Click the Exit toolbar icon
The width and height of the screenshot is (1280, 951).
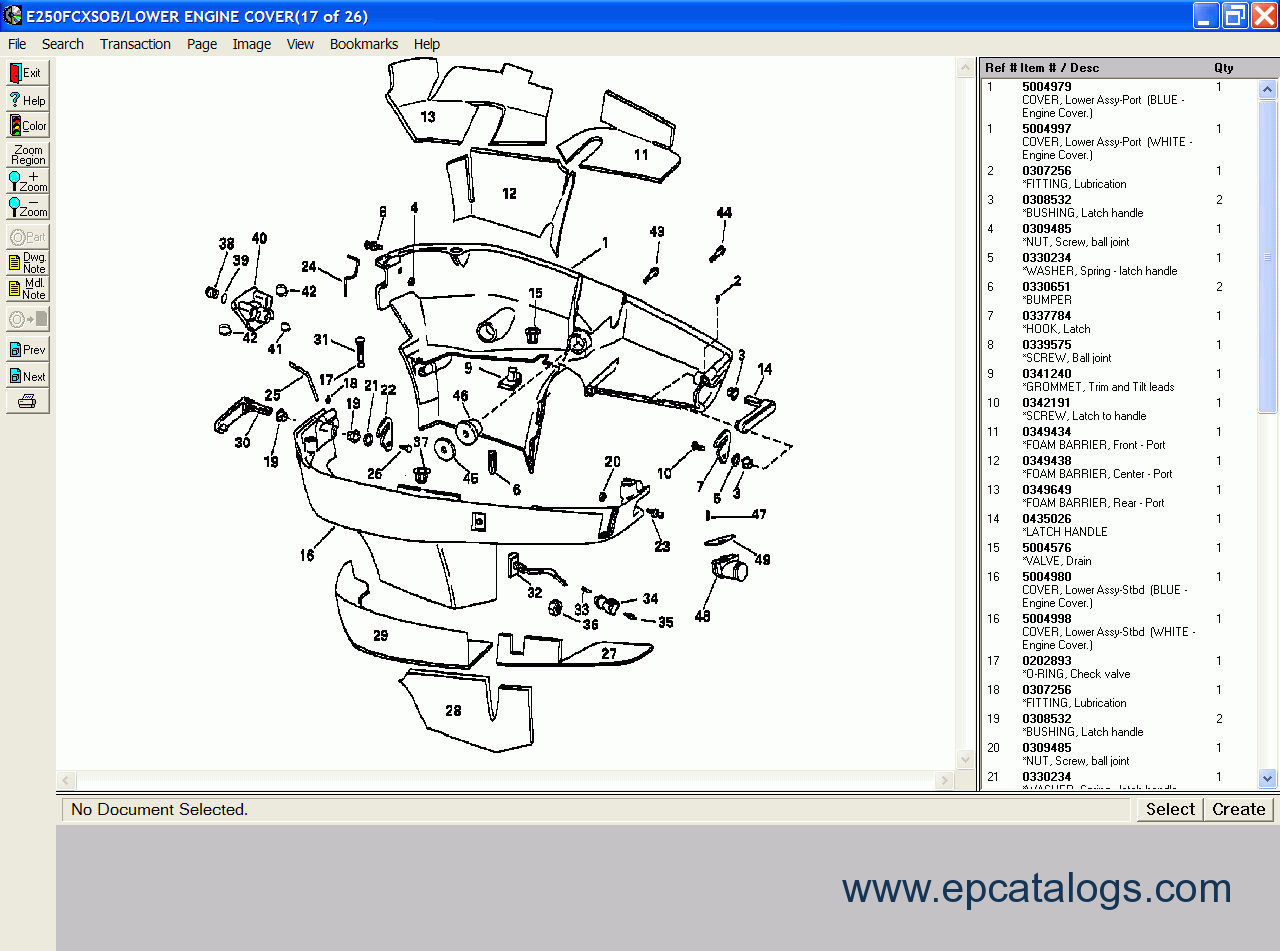click(27, 73)
